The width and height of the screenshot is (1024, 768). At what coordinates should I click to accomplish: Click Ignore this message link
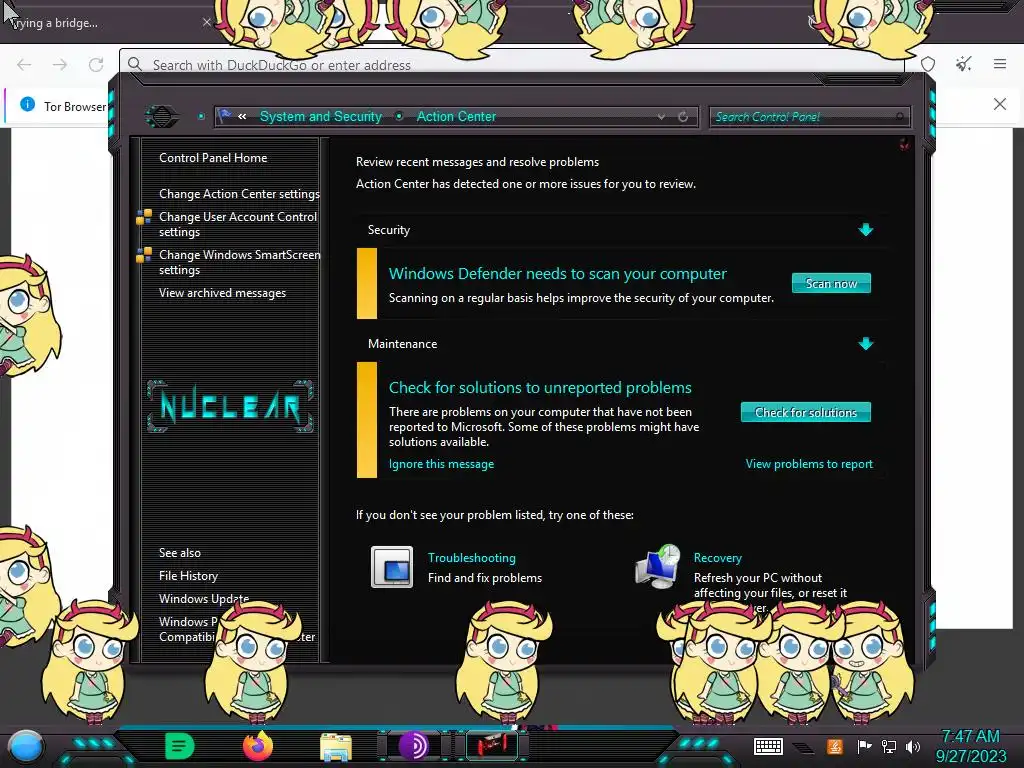pyautogui.click(x=441, y=464)
